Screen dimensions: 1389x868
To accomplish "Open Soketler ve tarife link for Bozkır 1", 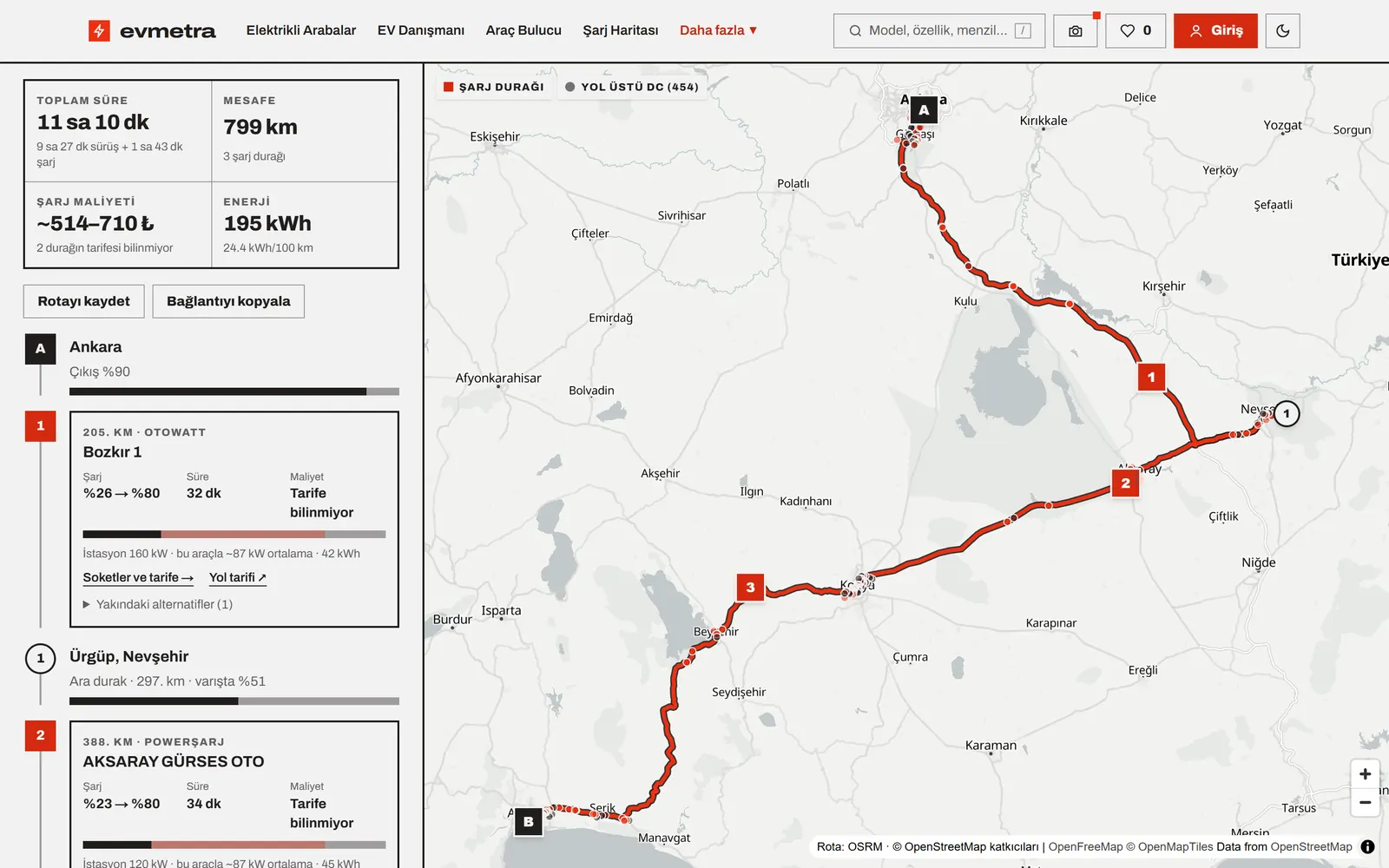I will pos(138,577).
